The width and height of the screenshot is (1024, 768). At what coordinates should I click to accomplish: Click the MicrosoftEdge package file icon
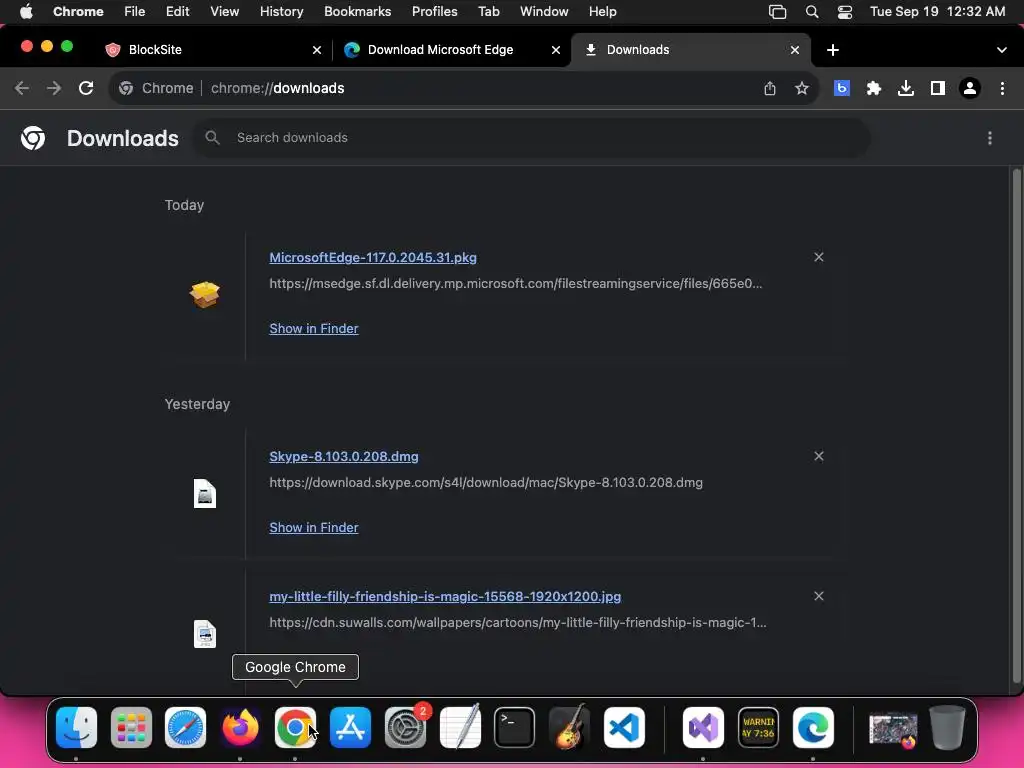pos(204,295)
